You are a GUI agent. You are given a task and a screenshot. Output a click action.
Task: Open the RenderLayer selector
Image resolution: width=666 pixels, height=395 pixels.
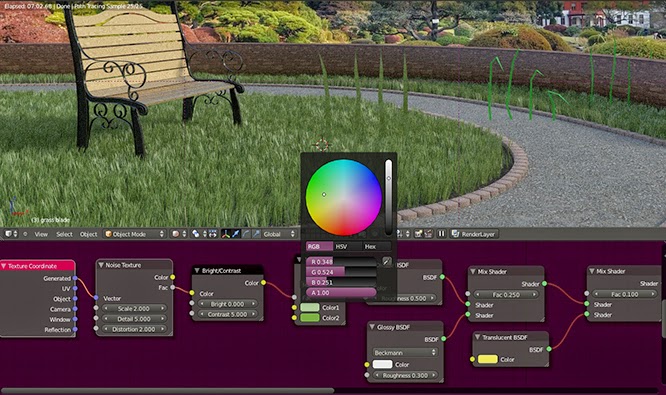tap(474, 234)
